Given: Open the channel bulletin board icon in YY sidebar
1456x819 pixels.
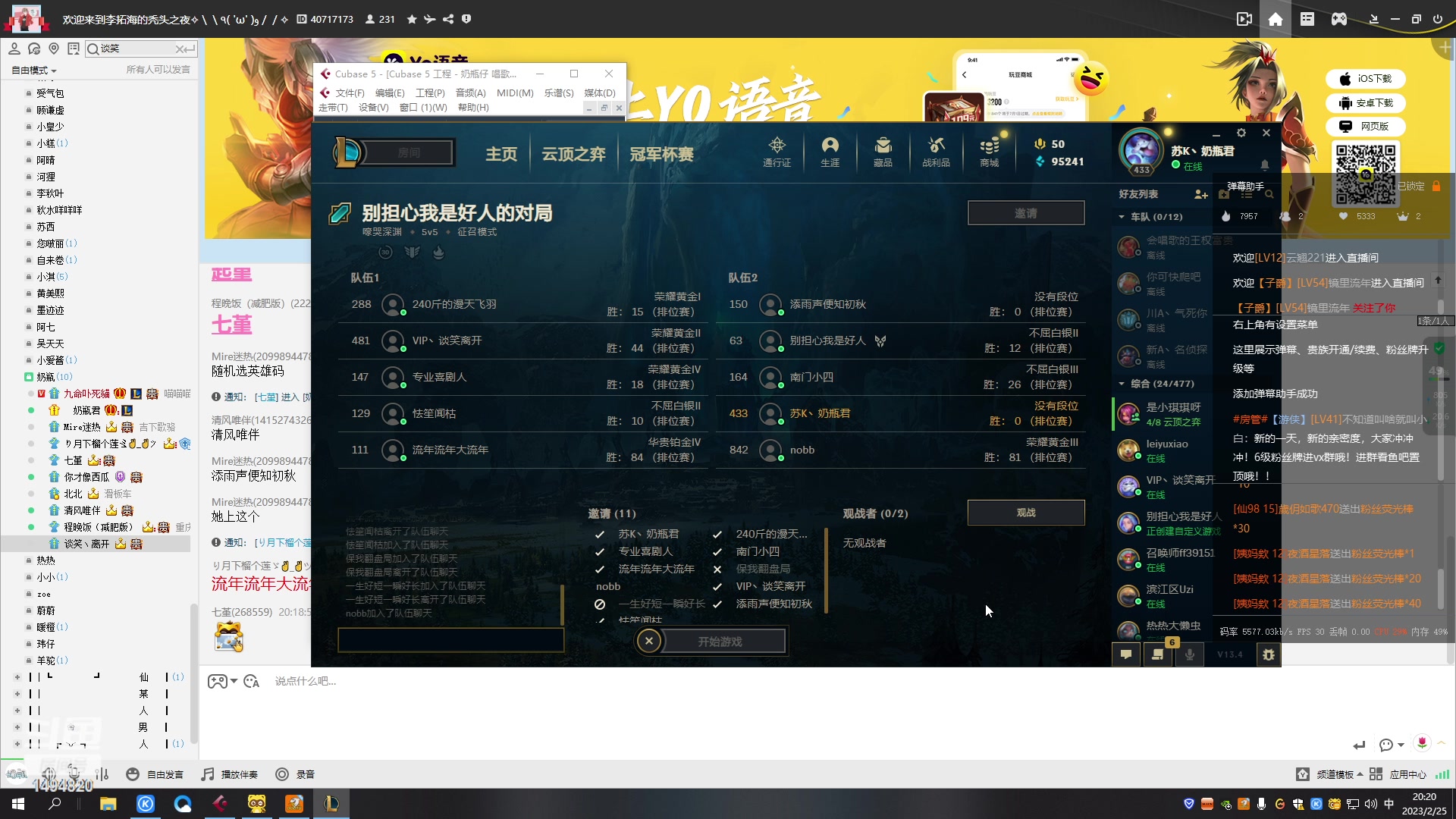Looking at the screenshot, I should tap(74, 49).
